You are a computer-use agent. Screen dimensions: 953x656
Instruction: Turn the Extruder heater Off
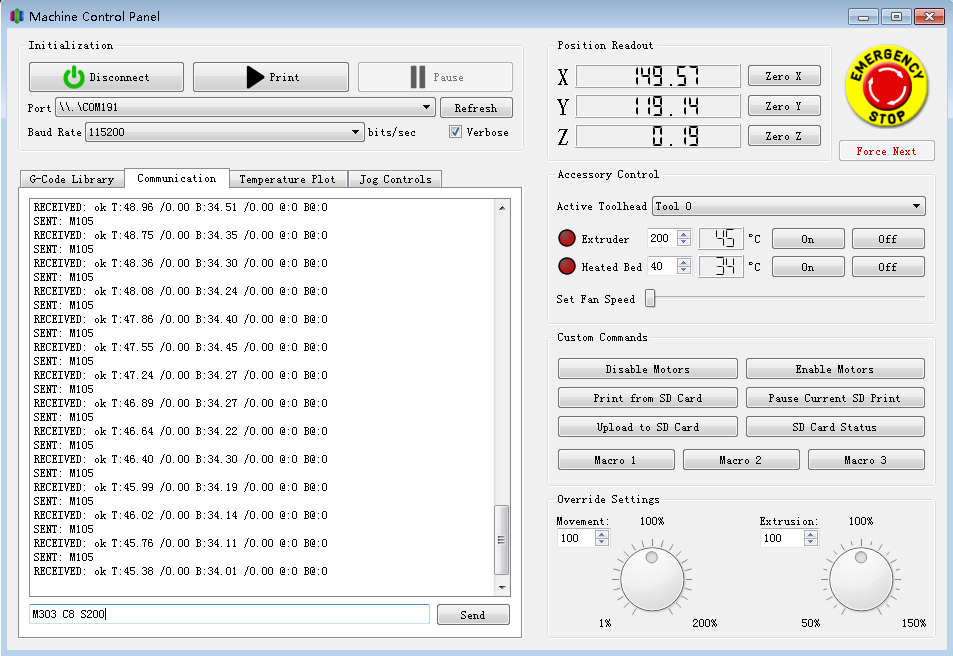[888, 239]
